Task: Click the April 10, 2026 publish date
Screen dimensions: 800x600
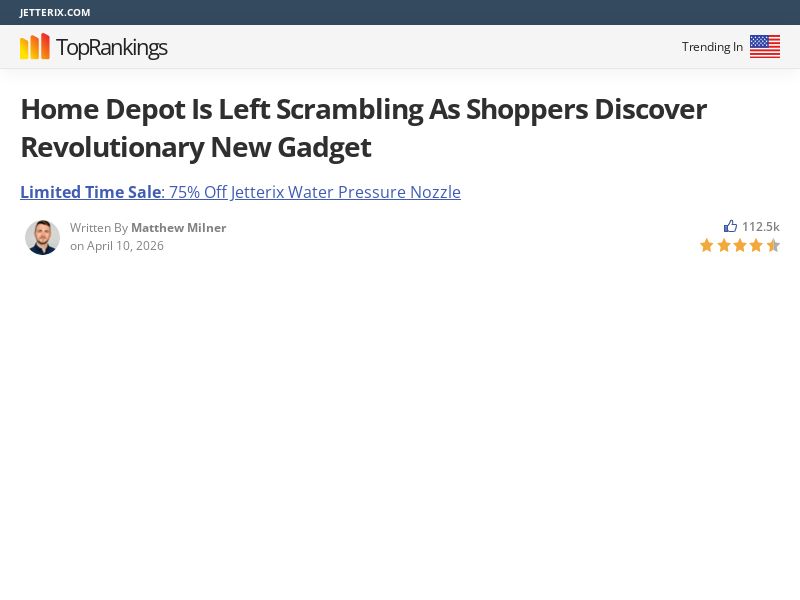Action: click(125, 246)
